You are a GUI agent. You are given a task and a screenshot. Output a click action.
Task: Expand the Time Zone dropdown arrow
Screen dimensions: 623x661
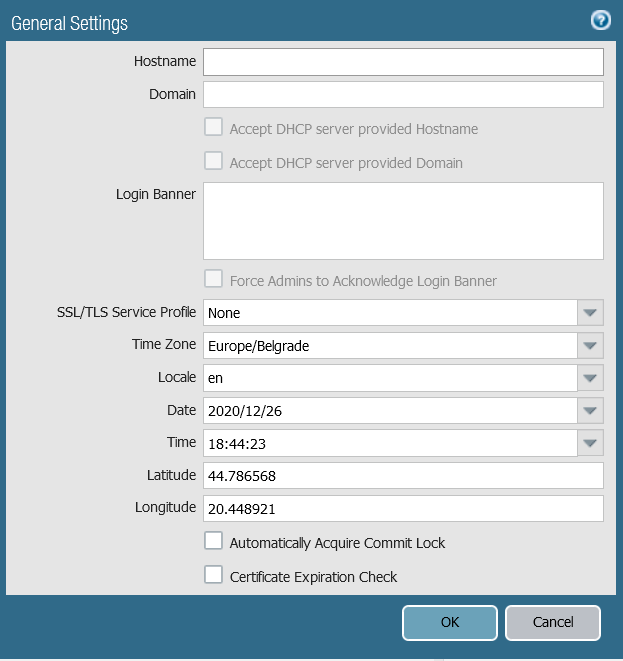point(590,345)
